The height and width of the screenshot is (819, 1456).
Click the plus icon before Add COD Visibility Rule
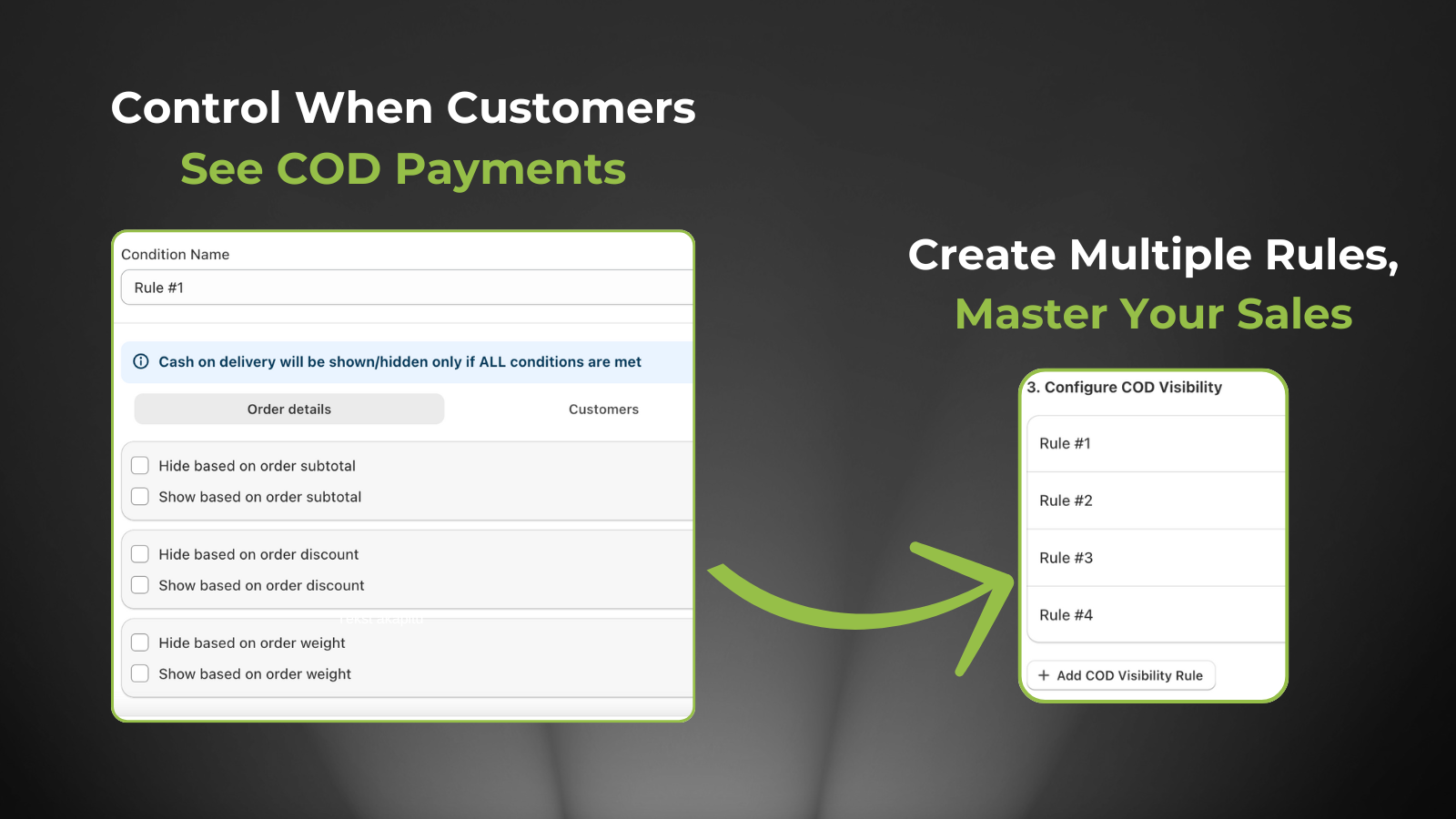coord(1044,675)
